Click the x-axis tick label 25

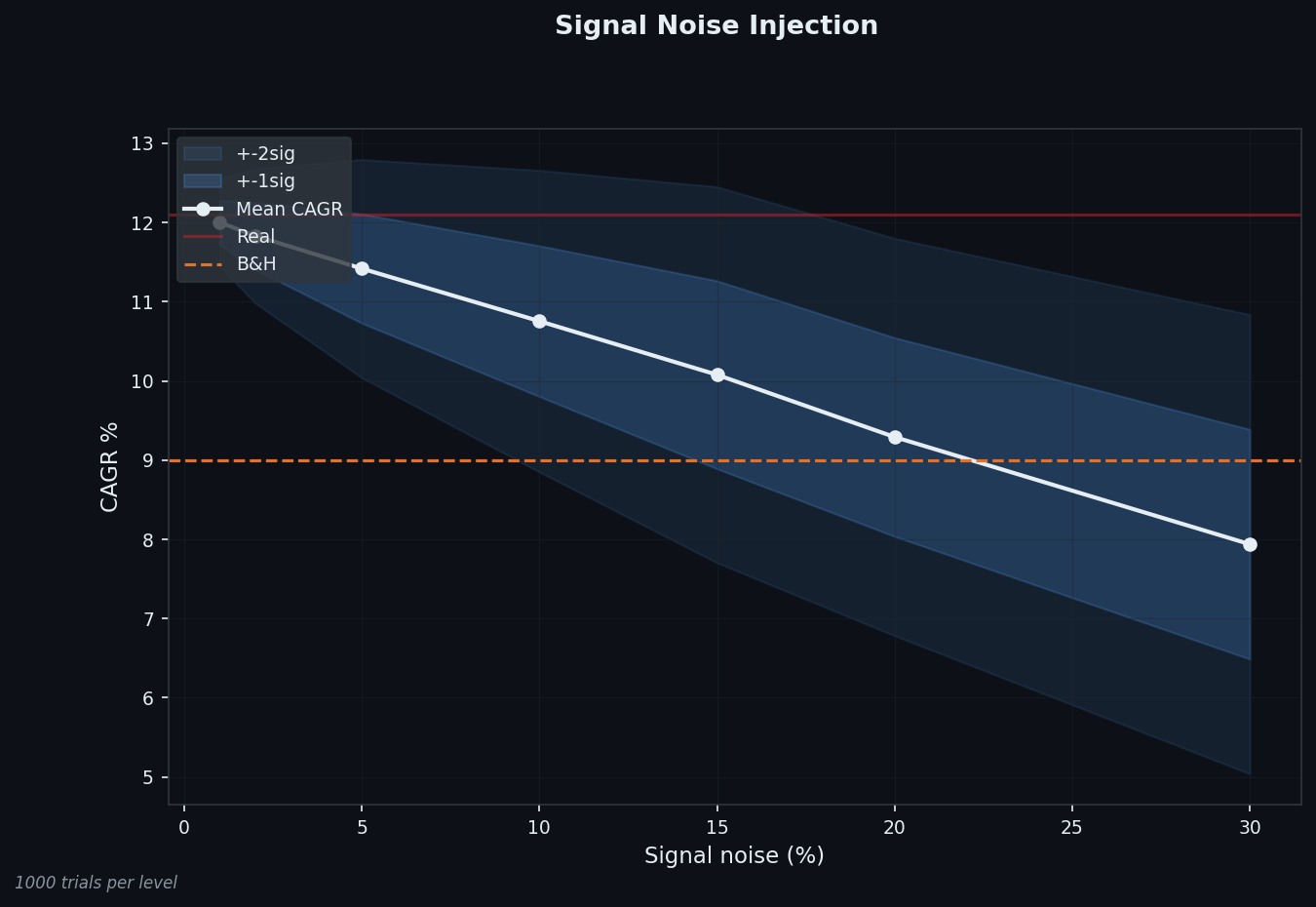tap(1072, 828)
